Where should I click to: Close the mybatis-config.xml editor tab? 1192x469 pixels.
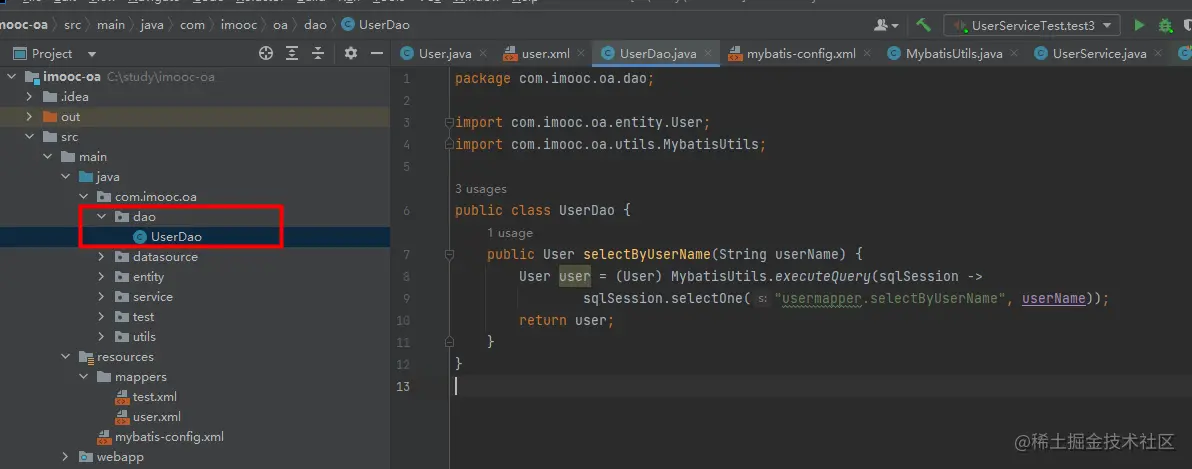pyautogui.click(x=868, y=53)
